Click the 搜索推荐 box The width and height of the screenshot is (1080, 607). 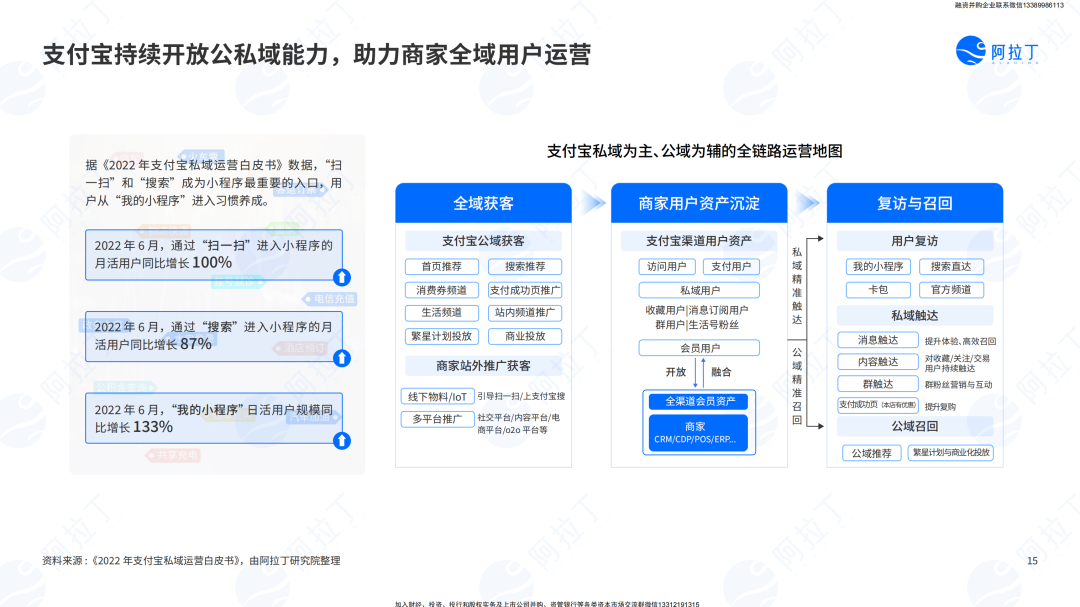coord(525,267)
